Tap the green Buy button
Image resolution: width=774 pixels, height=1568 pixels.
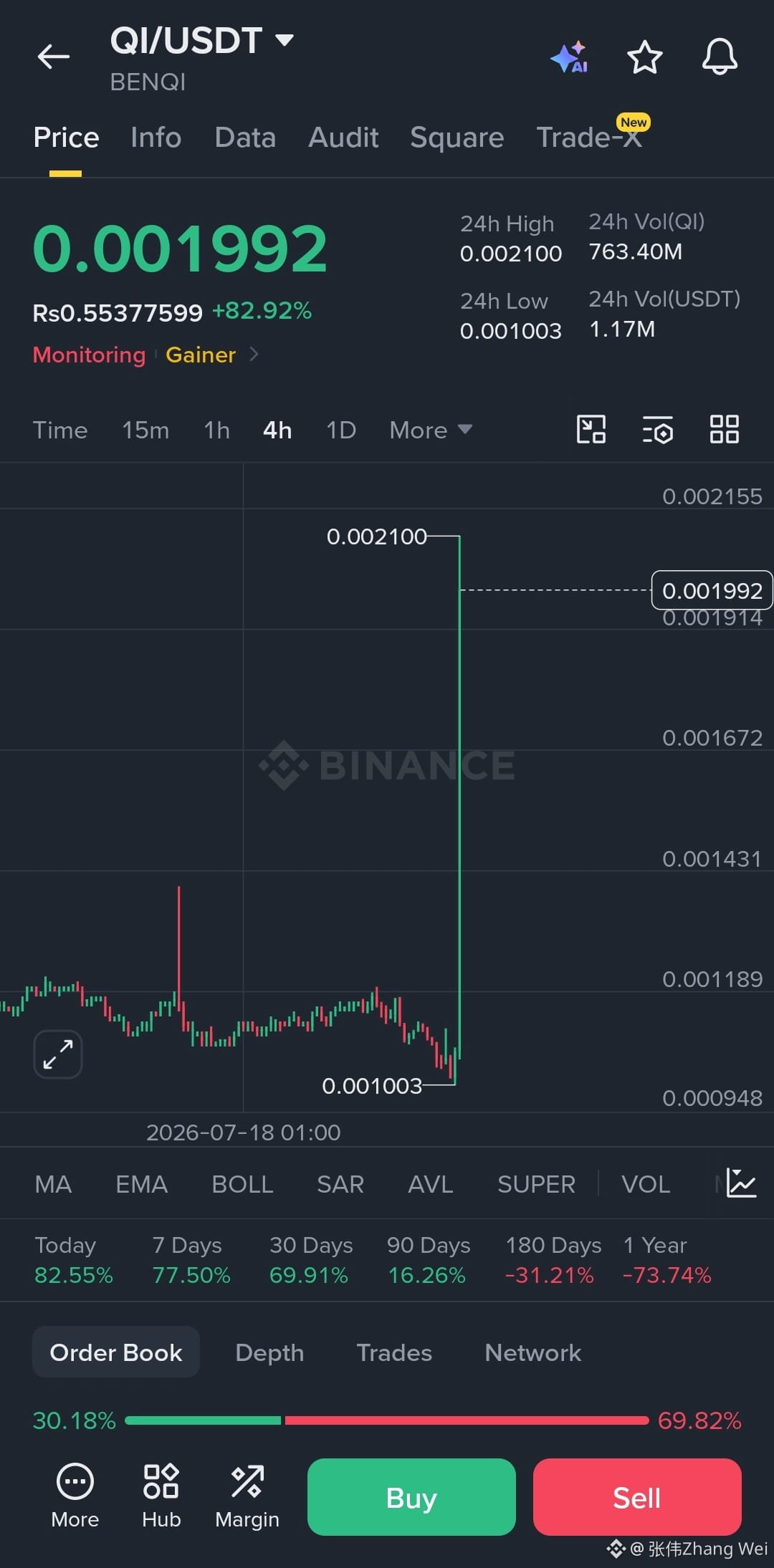tap(411, 1497)
